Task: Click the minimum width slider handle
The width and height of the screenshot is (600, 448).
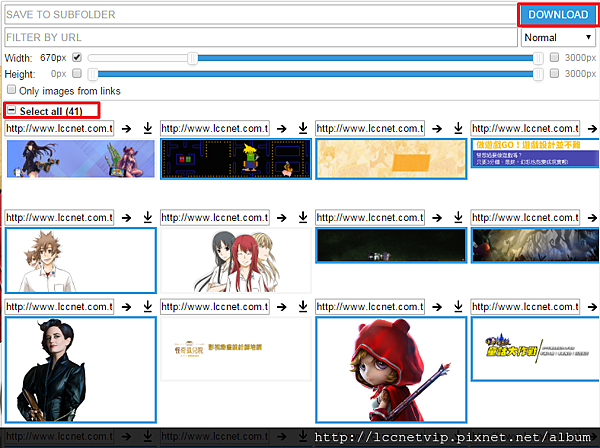Action: pos(192,58)
